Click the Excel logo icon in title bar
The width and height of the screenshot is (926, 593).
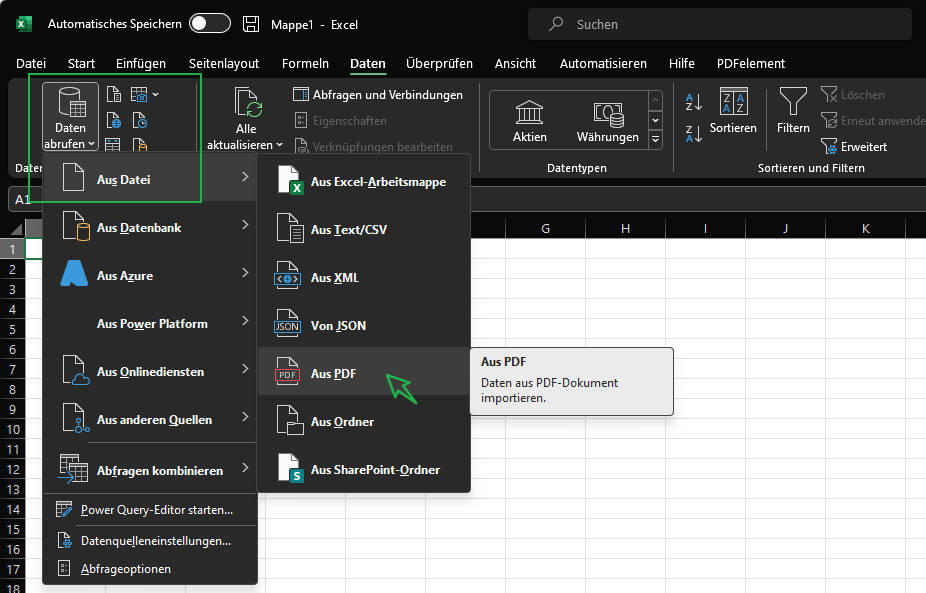coord(23,24)
